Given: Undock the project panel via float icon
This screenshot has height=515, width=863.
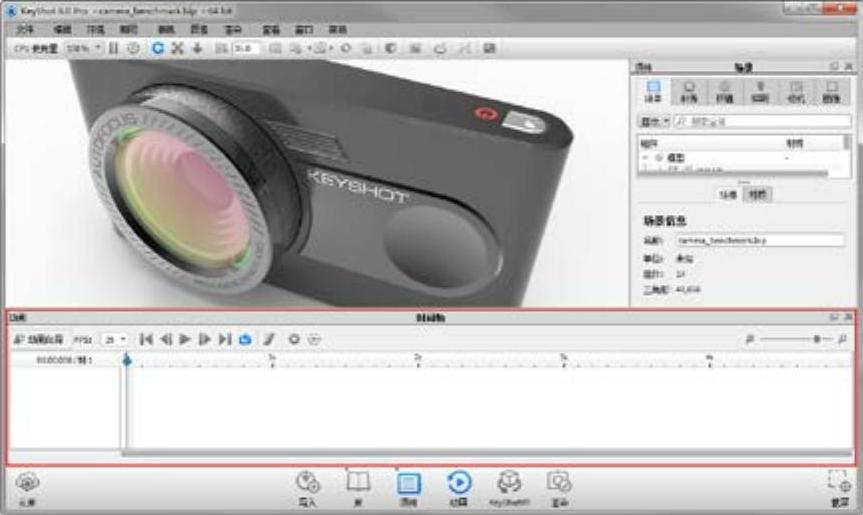Looking at the screenshot, I should [834, 67].
